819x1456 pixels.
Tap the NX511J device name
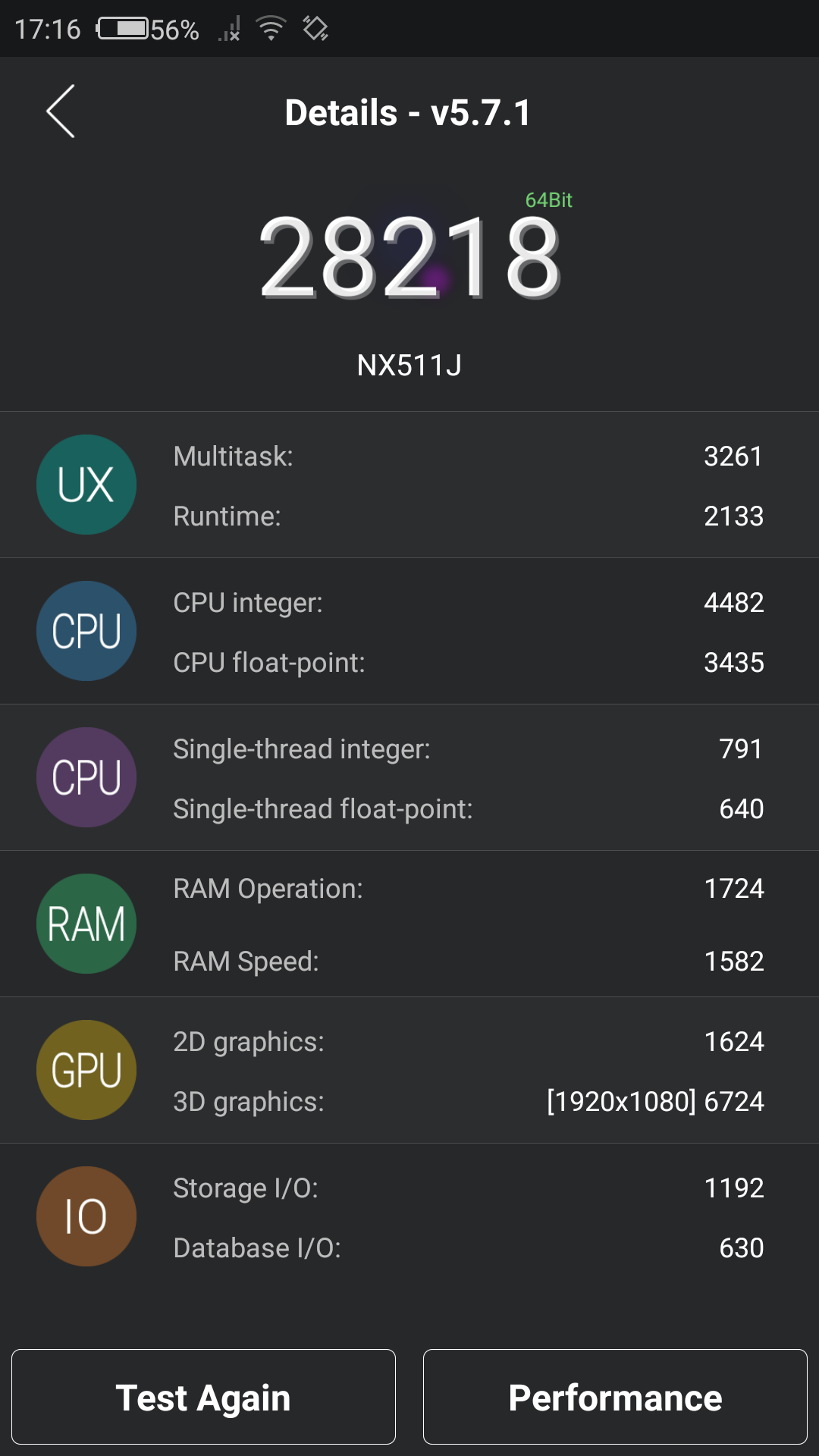[x=409, y=366]
